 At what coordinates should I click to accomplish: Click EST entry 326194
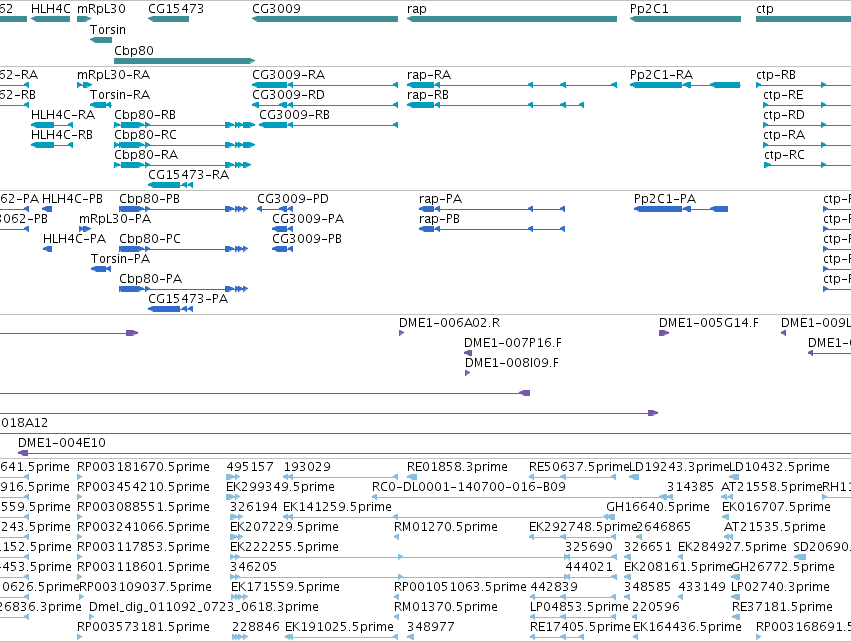[253, 507]
